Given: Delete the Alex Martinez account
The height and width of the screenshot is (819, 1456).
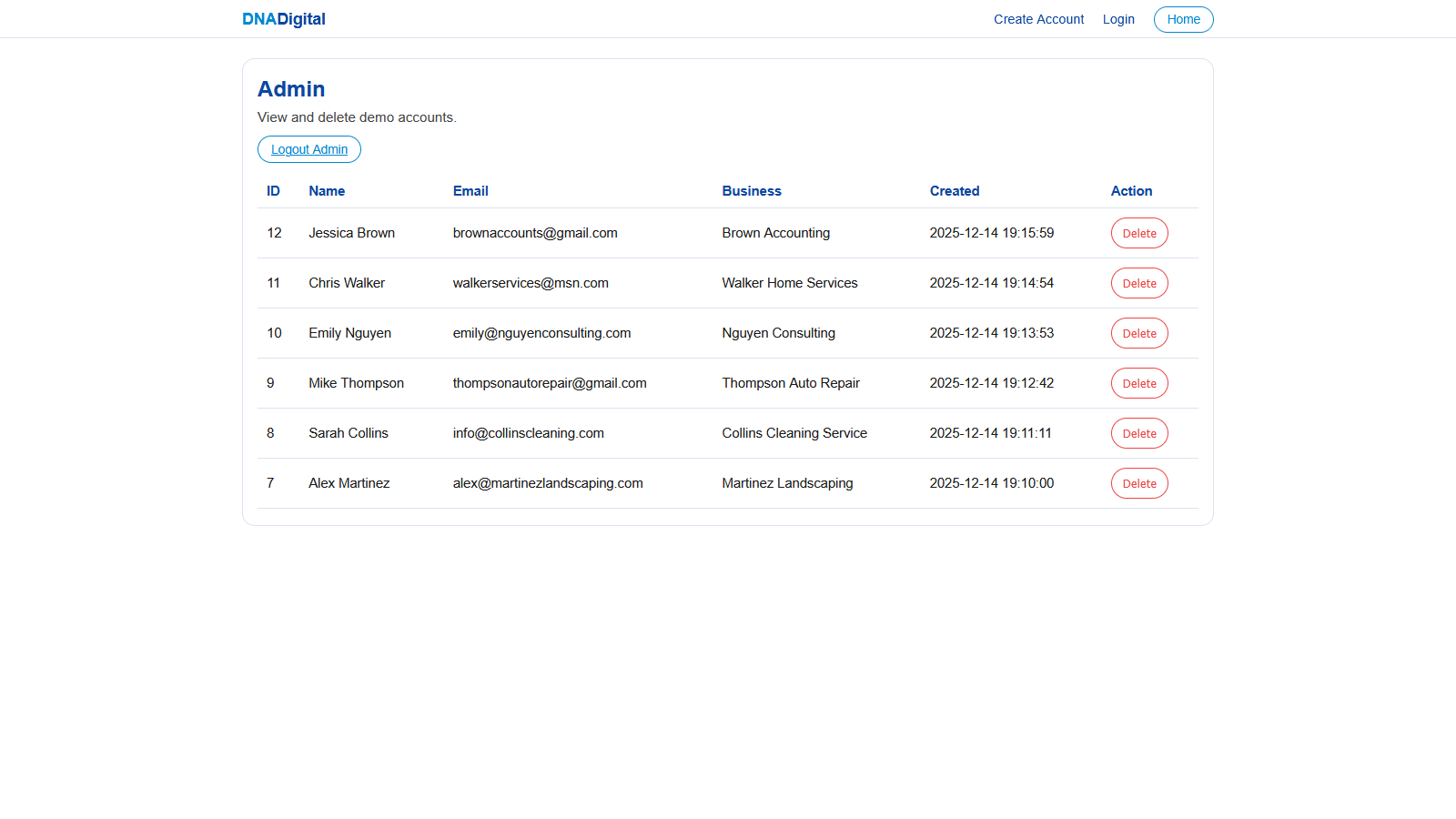Looking at the screenshot, I should [x=1138, y=483].
